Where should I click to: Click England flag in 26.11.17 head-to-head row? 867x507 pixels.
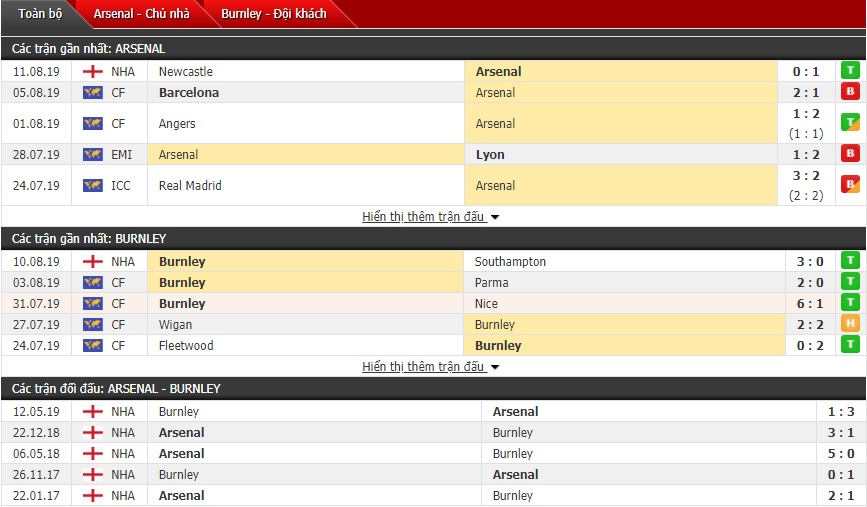(93, 475)
